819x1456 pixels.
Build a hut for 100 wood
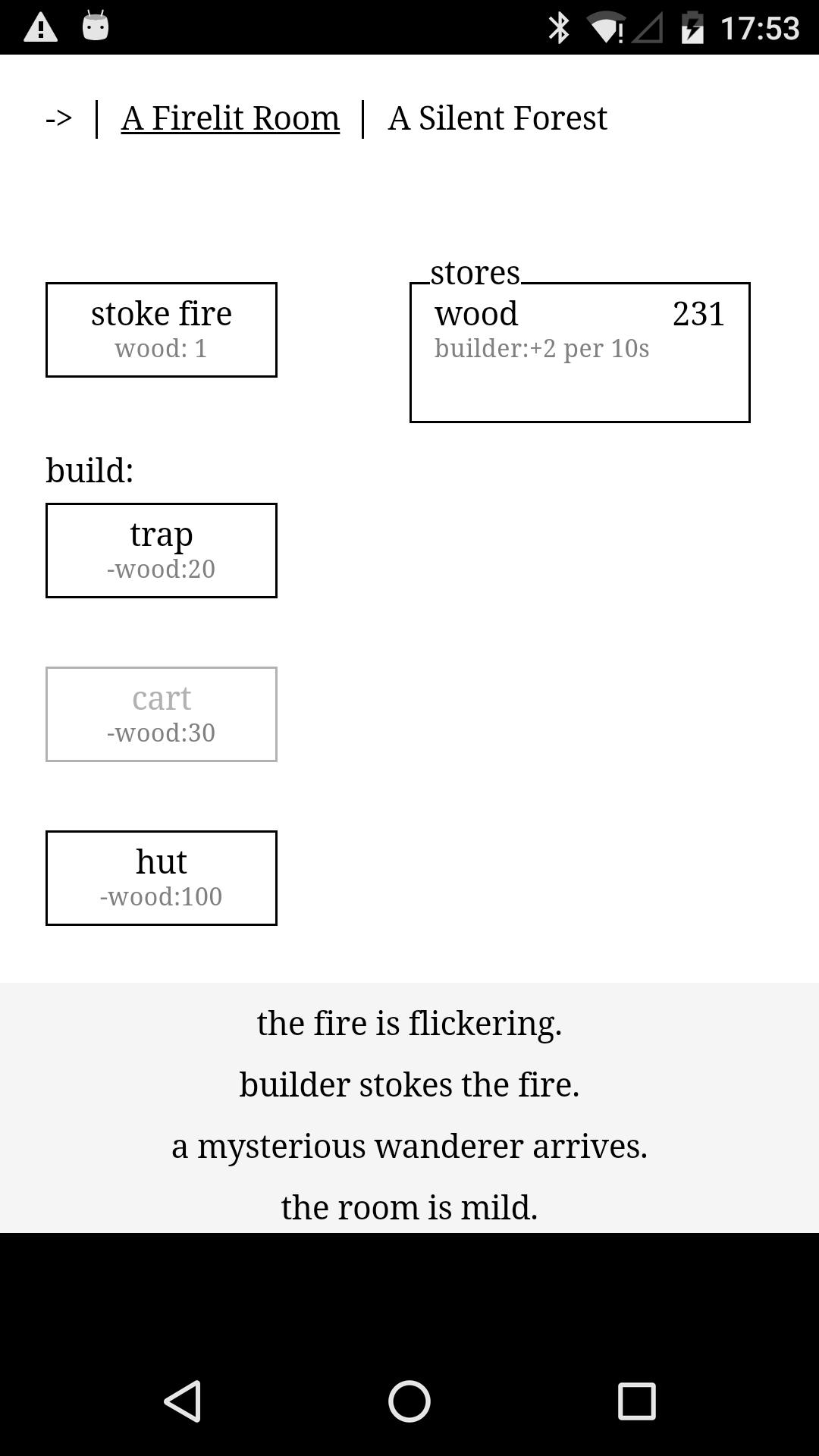click(162, 877)
